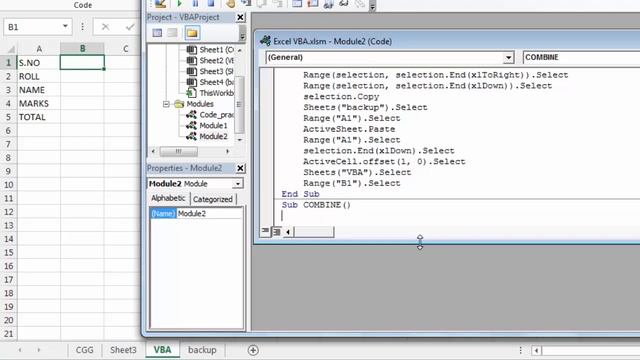
Task: Click the Break (pause) toolbar icon
Action: (195, 4)
